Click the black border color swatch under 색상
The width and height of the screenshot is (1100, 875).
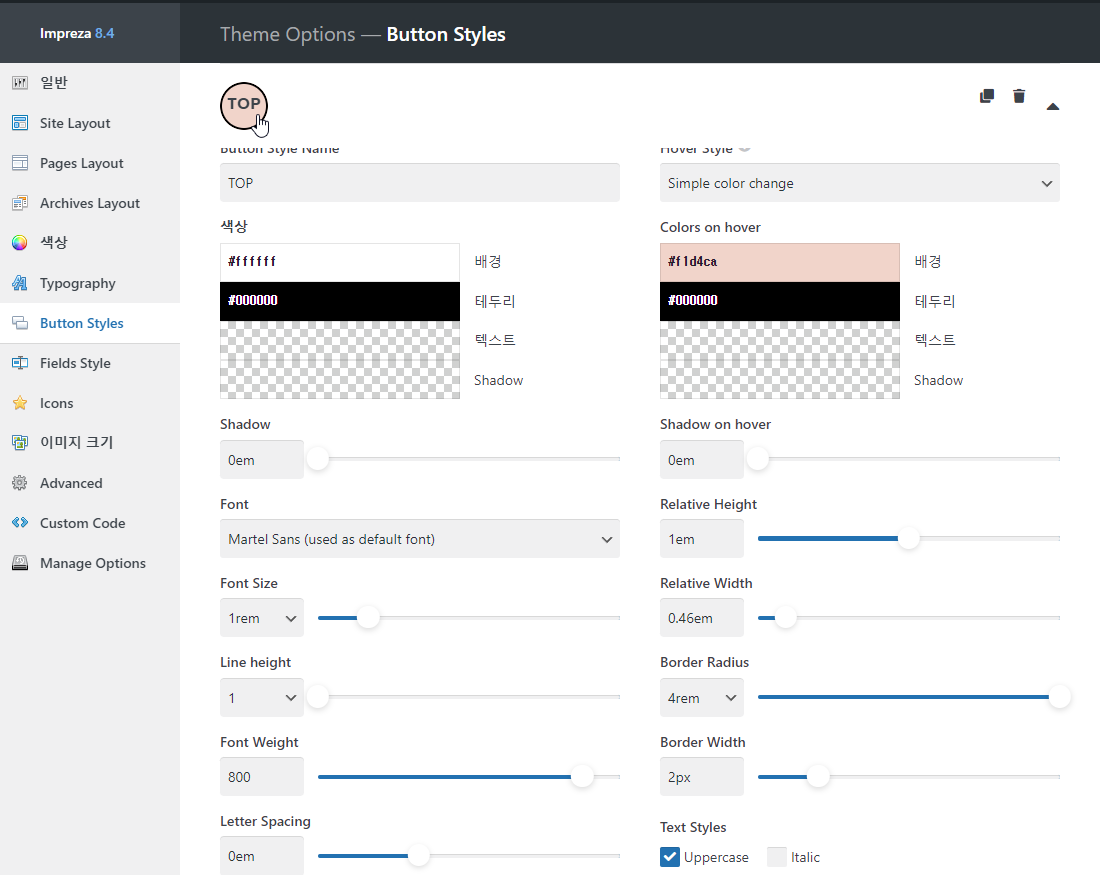(340, 301)
